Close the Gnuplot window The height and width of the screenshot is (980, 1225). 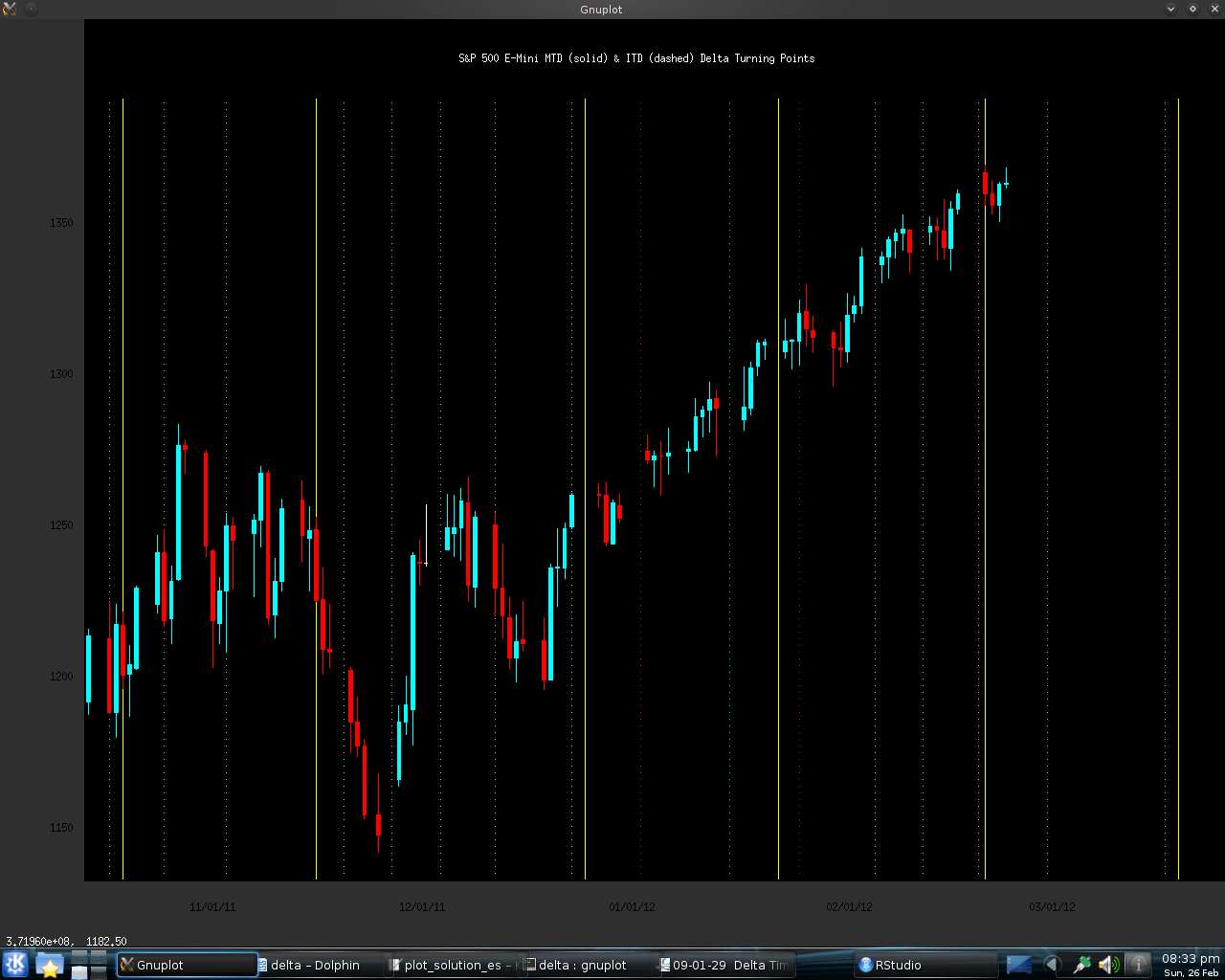[x=1214, y=9]
